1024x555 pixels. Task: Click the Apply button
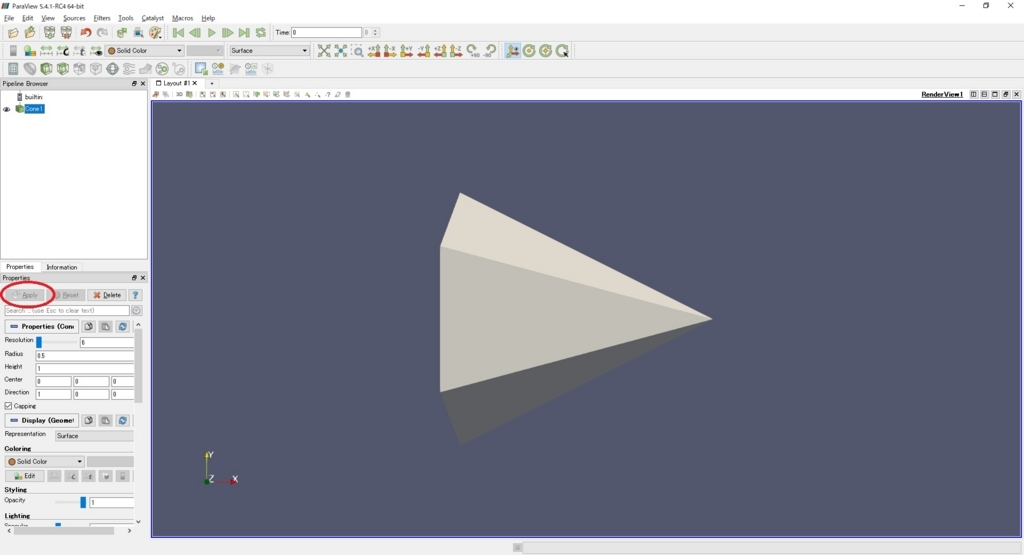[x=26, y=295]
